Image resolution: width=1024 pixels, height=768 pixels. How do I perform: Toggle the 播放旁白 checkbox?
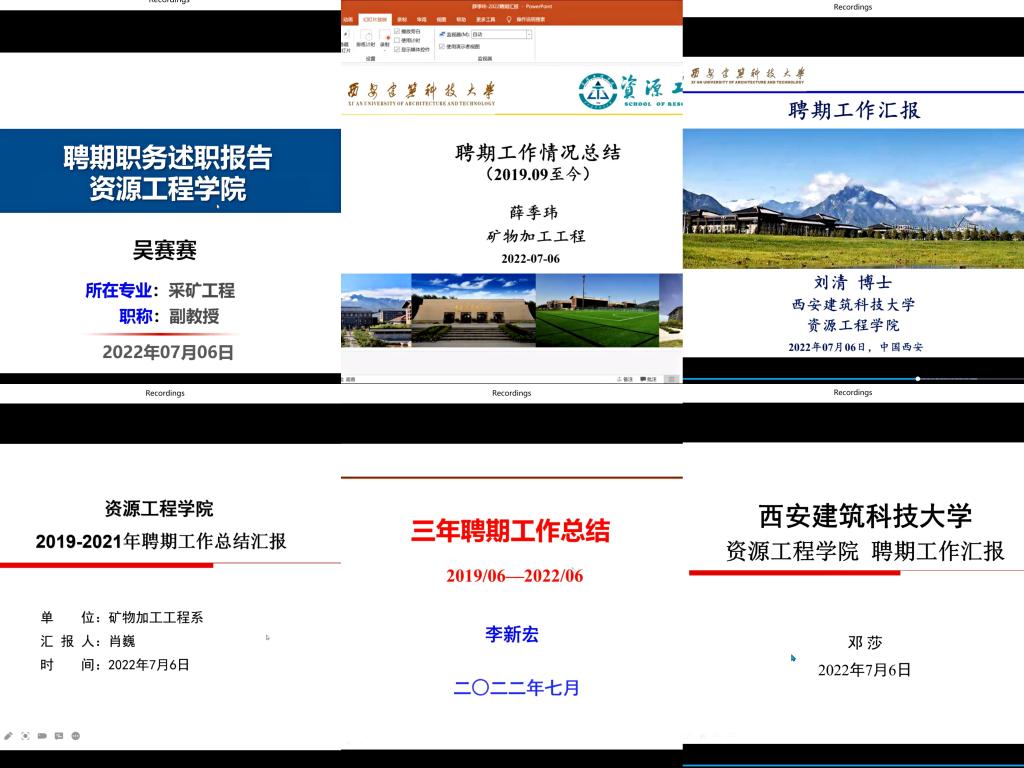tap(397, 31)
